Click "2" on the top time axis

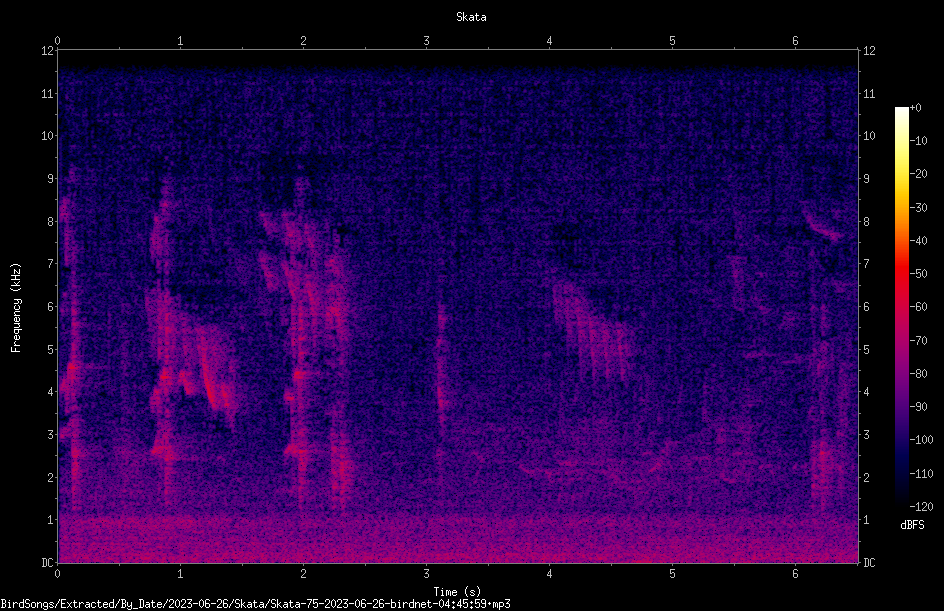303,40
